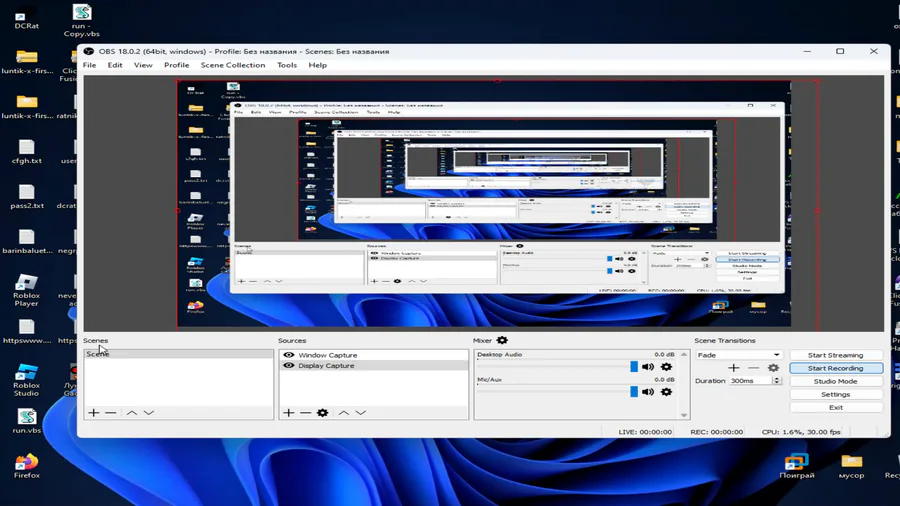The image size is (900, 506).
Task: Toggle Window Capture visibility eye
Action: tap(289, 355)
